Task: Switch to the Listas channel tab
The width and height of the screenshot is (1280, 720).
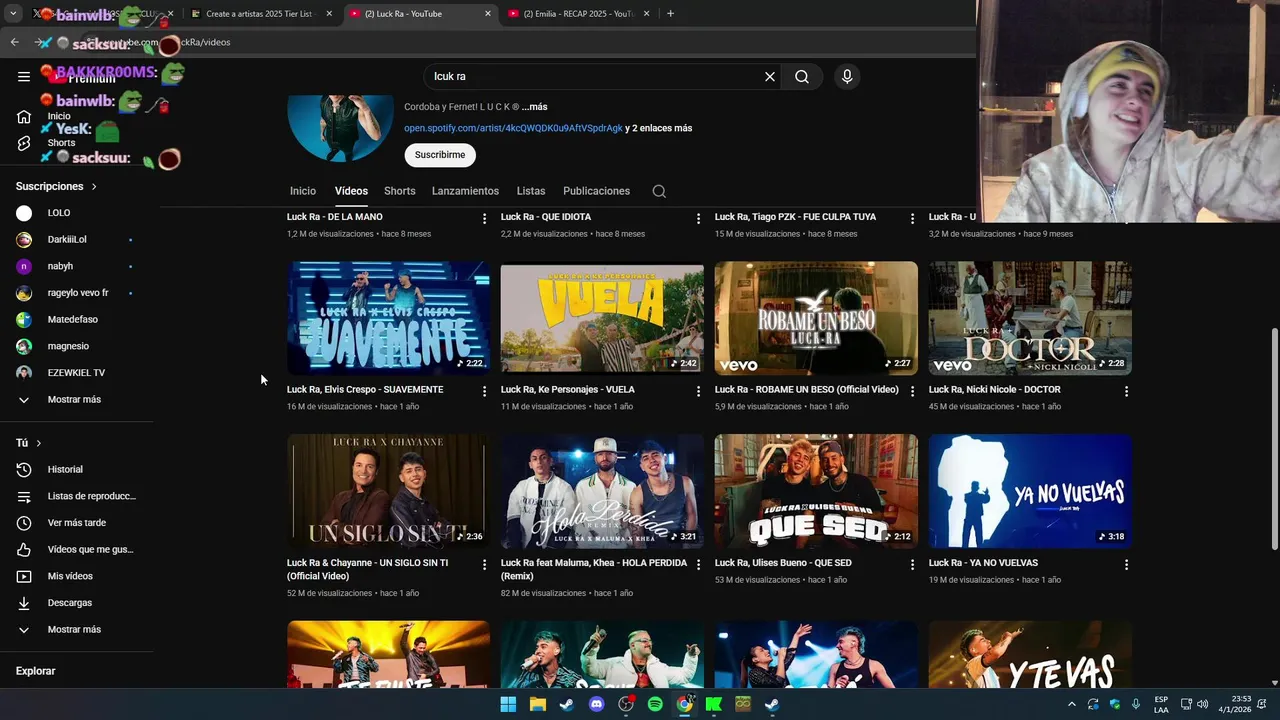Action: pos(531,191)
